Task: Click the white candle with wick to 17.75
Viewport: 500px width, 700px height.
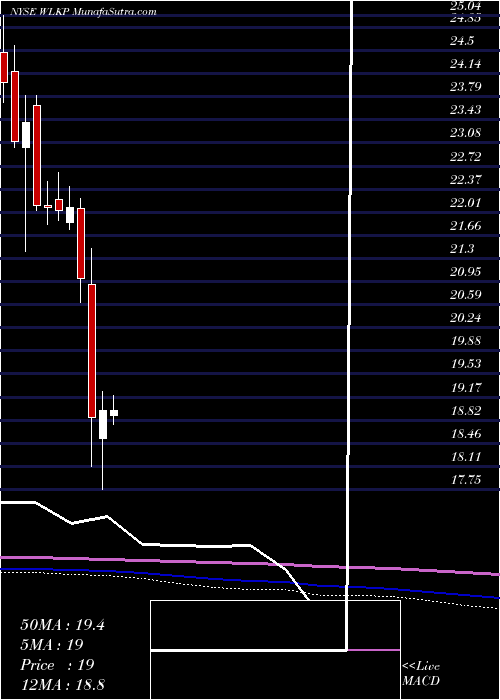Action: (103, 425)
